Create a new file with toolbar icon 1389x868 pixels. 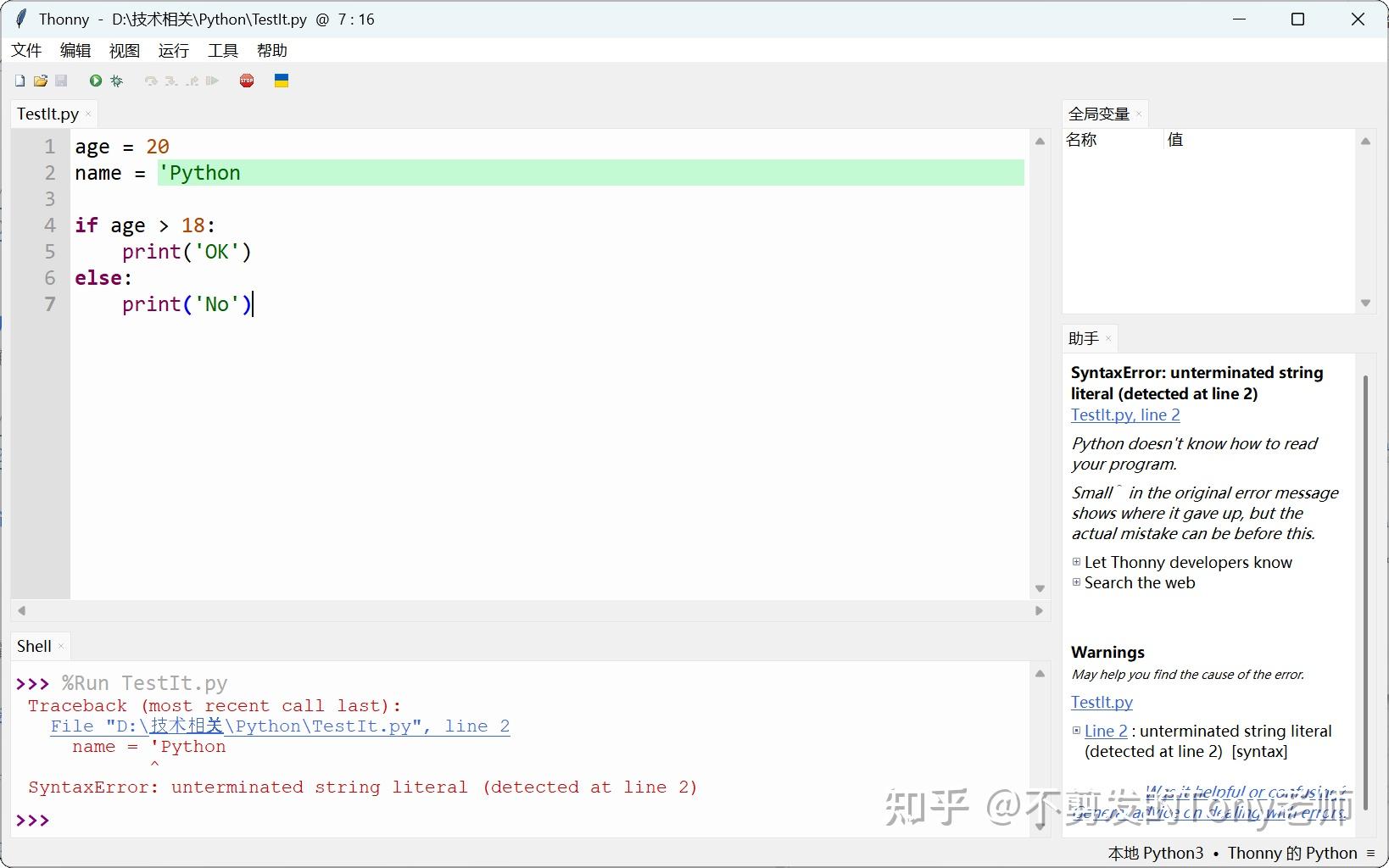(x=20, y=81)
